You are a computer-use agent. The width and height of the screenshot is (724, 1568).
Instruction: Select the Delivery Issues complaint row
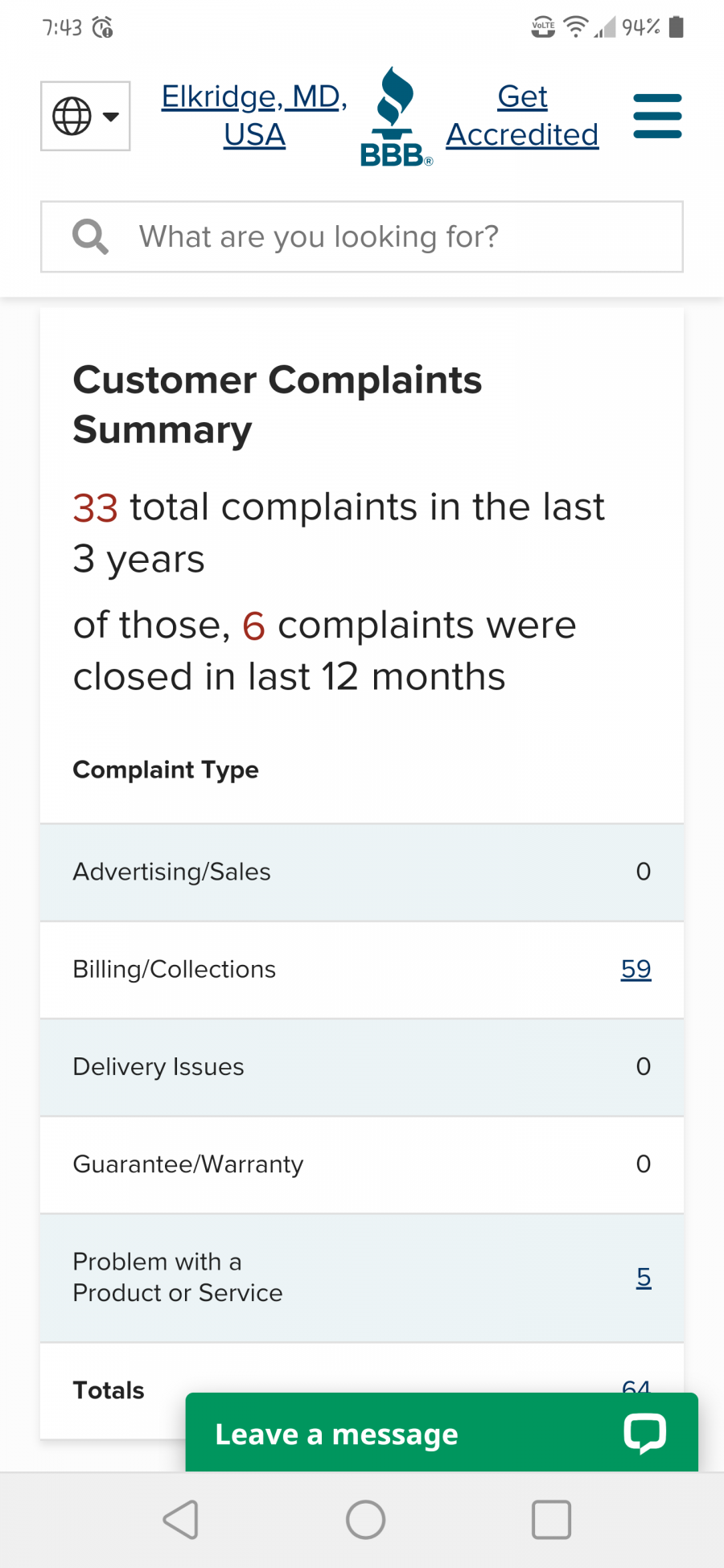tap(362, 1067)
